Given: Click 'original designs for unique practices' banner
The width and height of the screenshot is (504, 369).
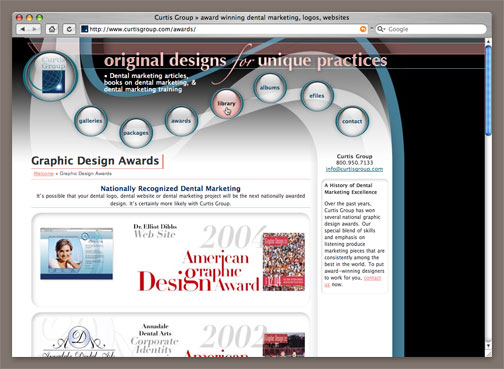Looking at the screenshot, I should (x=245, y=61).
